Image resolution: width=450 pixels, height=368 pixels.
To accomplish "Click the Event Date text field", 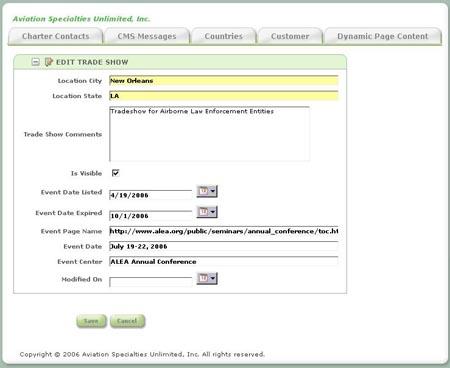I will tap(224, 246).
